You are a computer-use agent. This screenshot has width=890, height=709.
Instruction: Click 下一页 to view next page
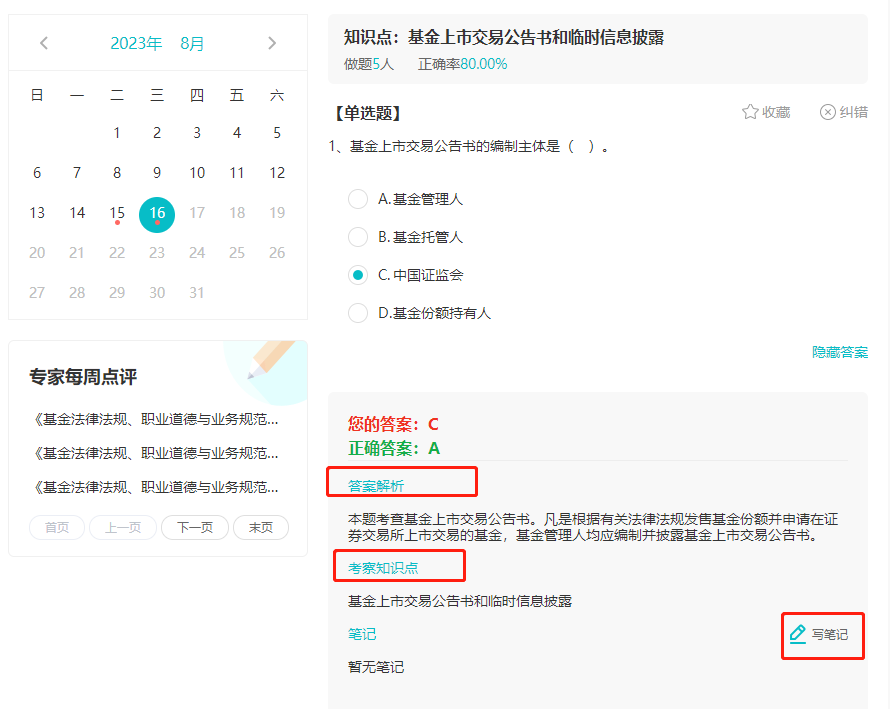[194, 527]
